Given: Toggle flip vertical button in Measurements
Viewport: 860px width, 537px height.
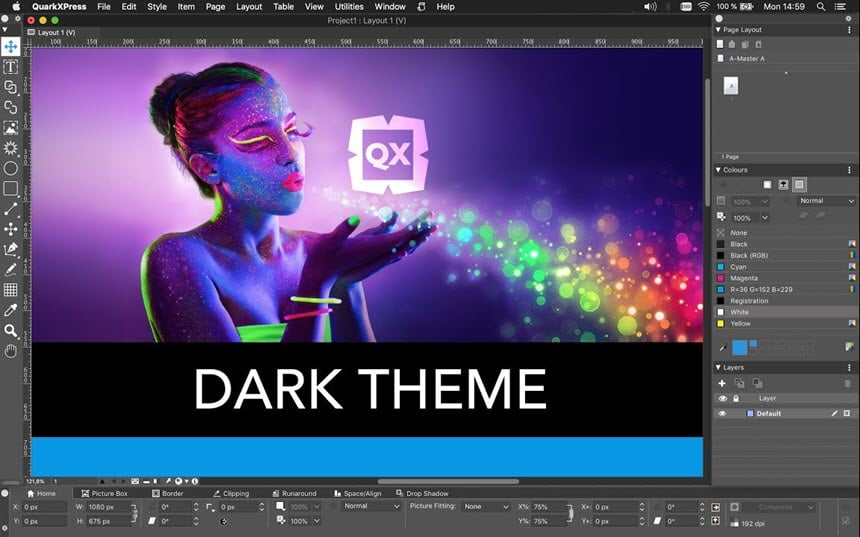Looking at the screenshot, I should (x=716, y=521).
